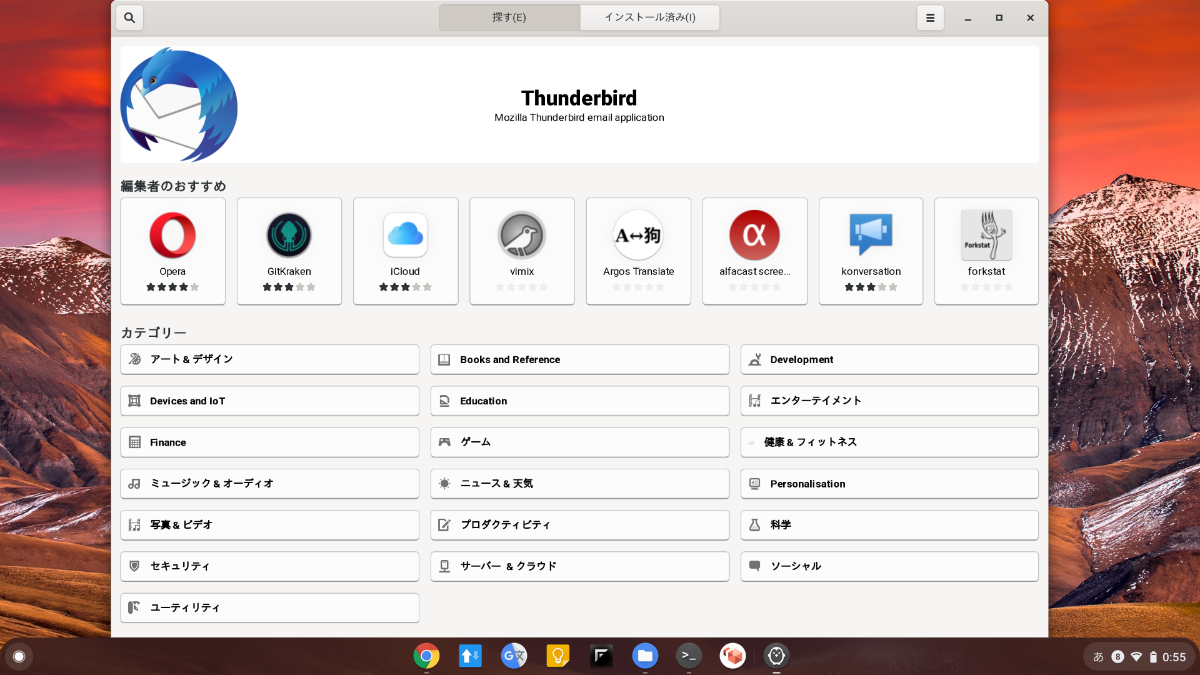1200x675 pixels.
Task: Open the セキュリティ category
Action: [x=270, y=566]
